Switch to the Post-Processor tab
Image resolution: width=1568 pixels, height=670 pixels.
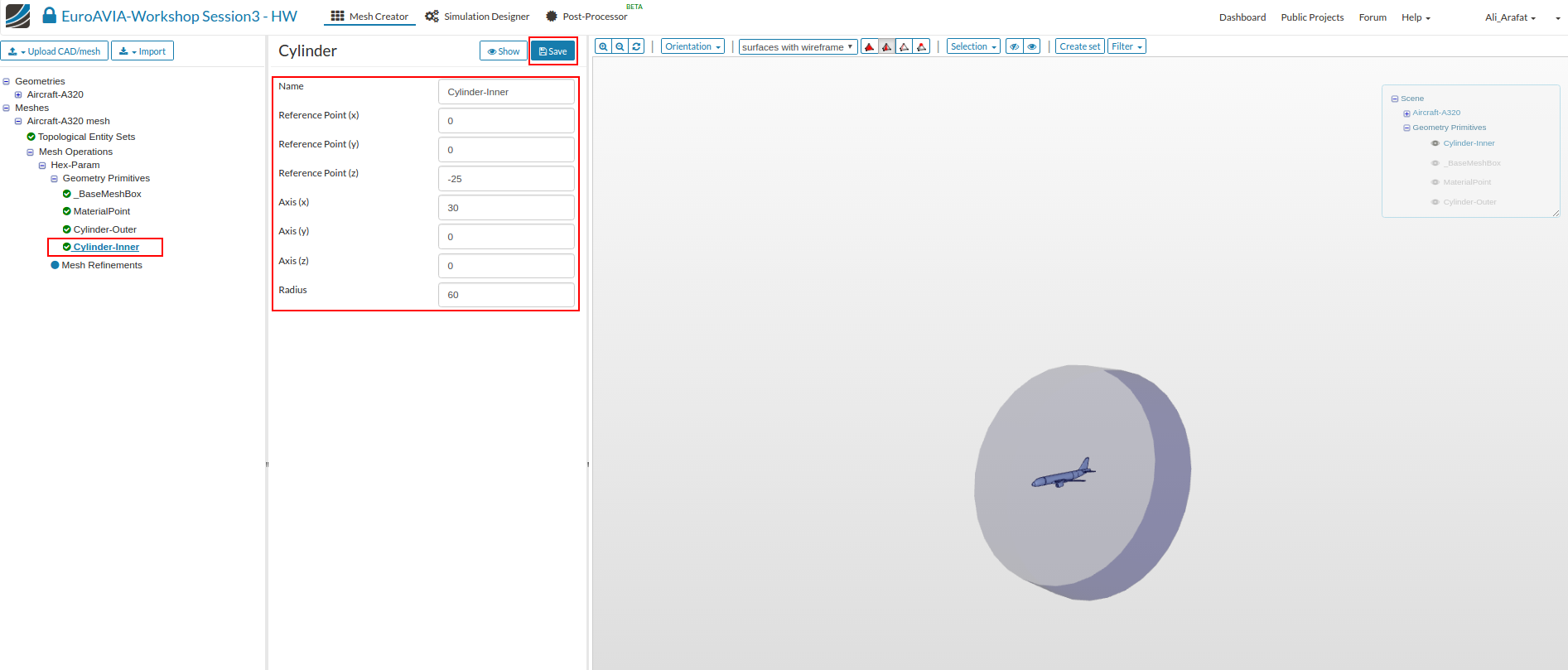pos(586,17)
